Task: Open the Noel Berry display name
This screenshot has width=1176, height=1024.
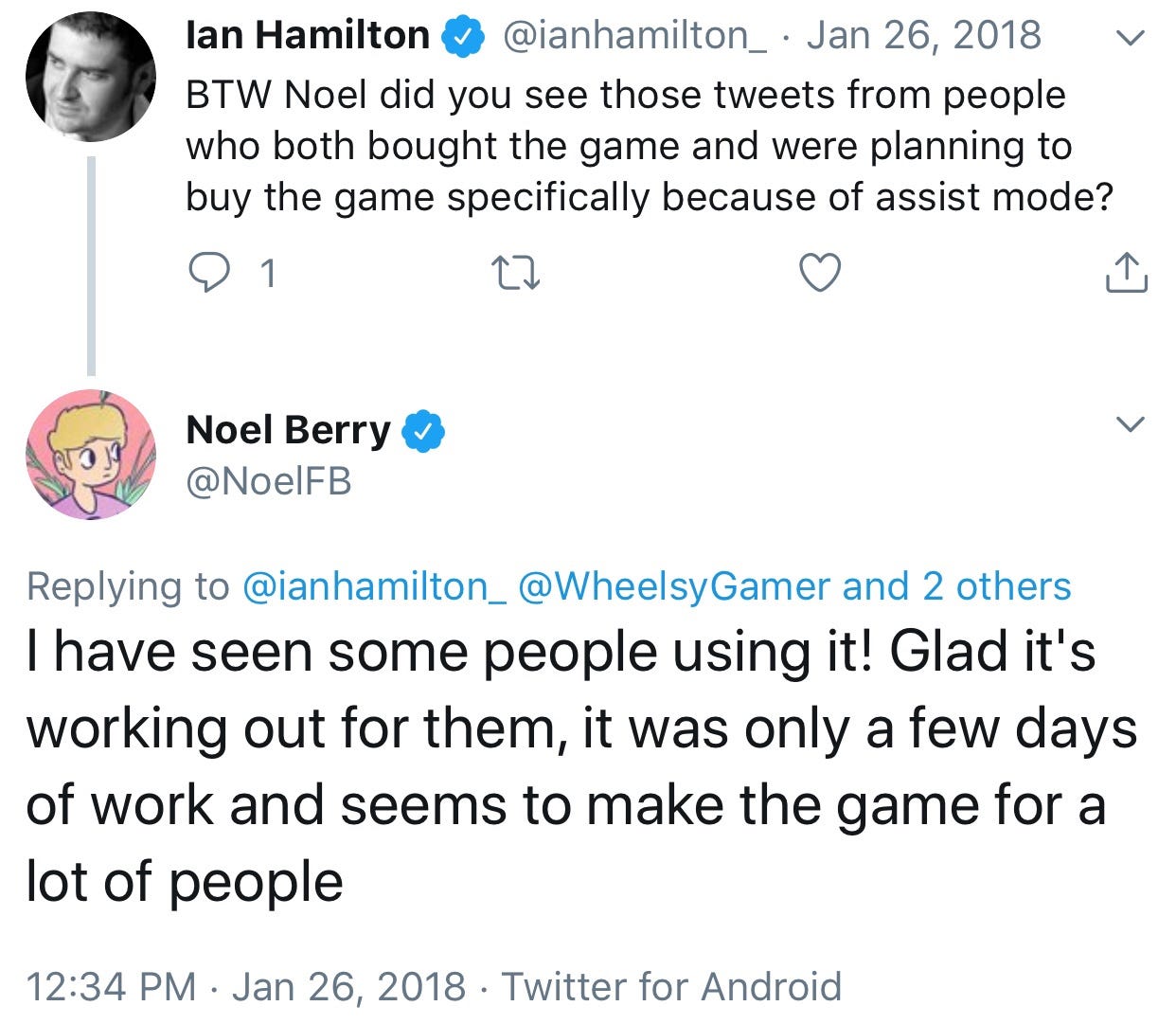Action: 288,430
